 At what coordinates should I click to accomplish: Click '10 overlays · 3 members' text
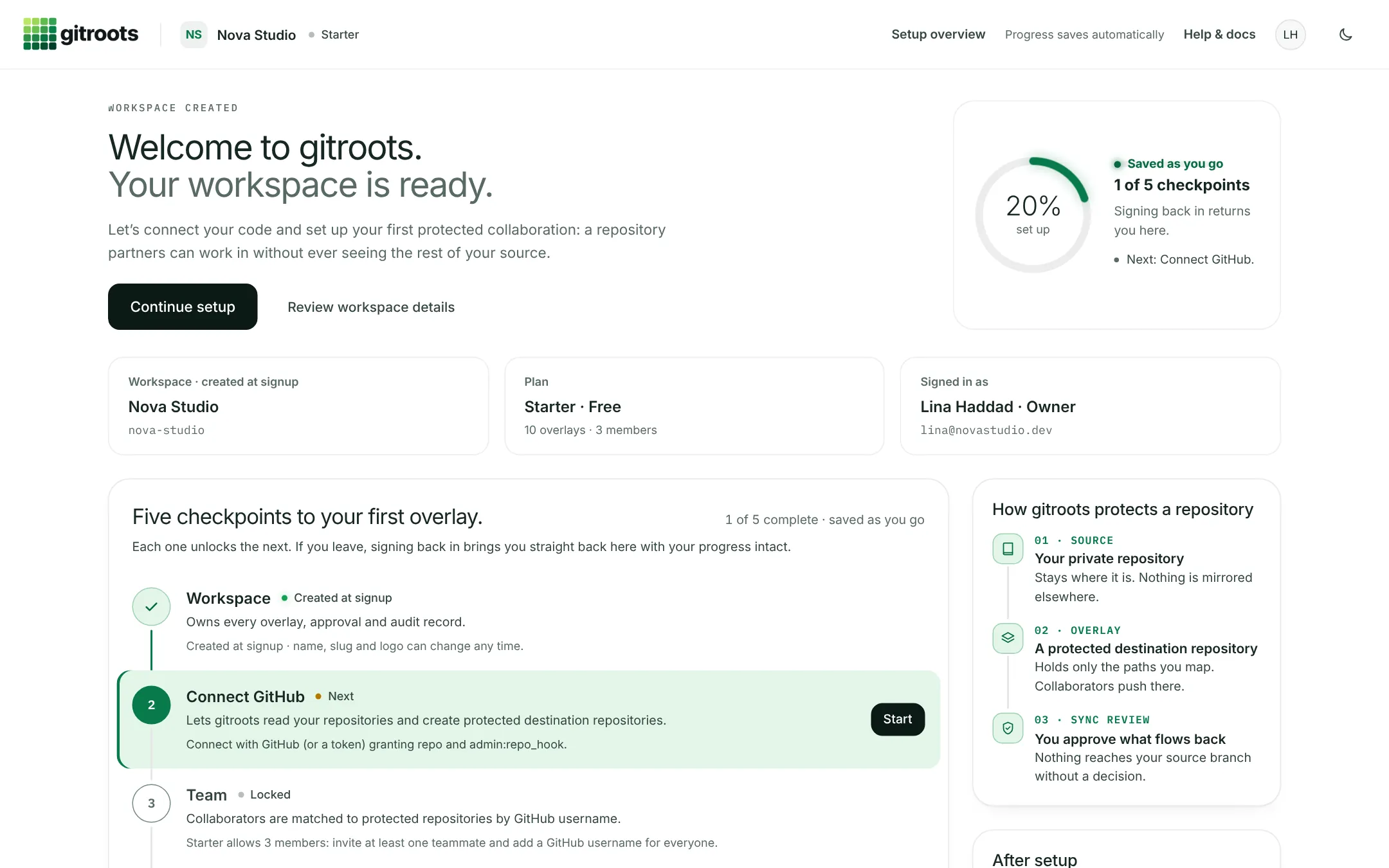click(x=590, y=430)
